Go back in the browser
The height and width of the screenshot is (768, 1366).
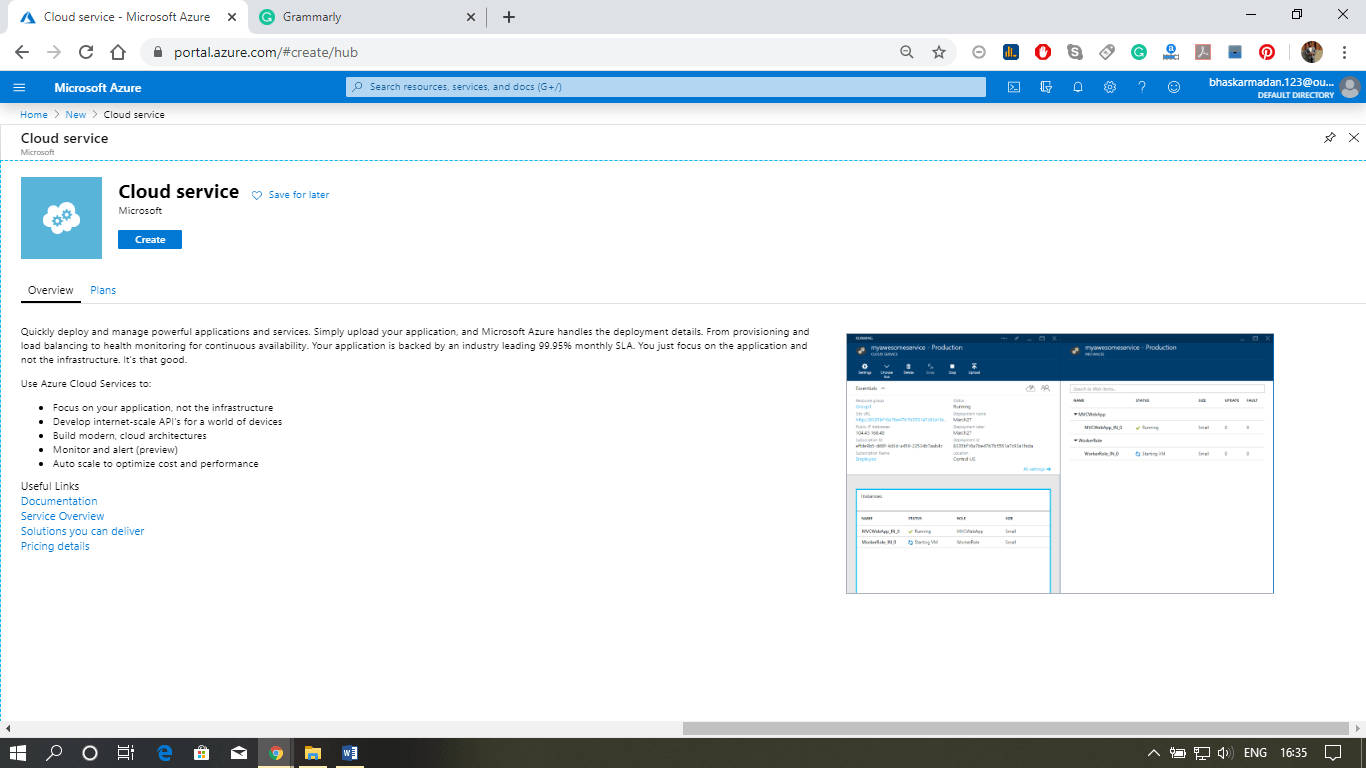pos(22,52)
